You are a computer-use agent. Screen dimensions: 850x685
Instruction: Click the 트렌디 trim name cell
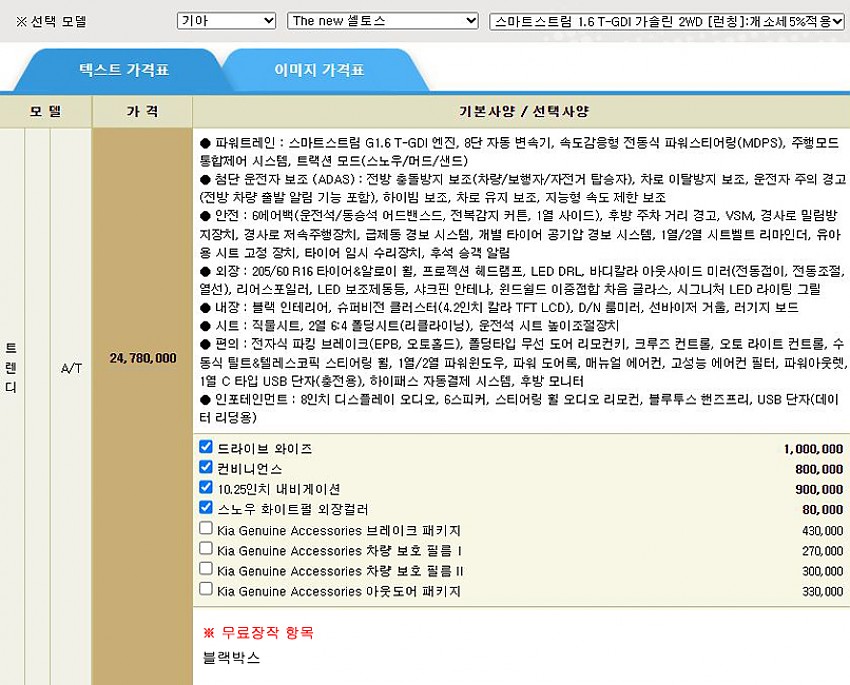point(11,368)
